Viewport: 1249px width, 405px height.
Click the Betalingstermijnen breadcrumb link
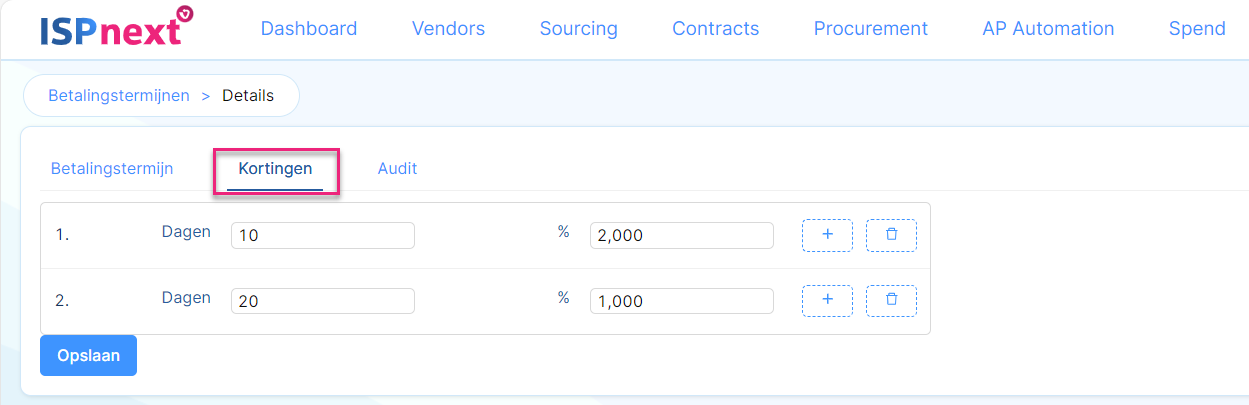click(119, 96)
